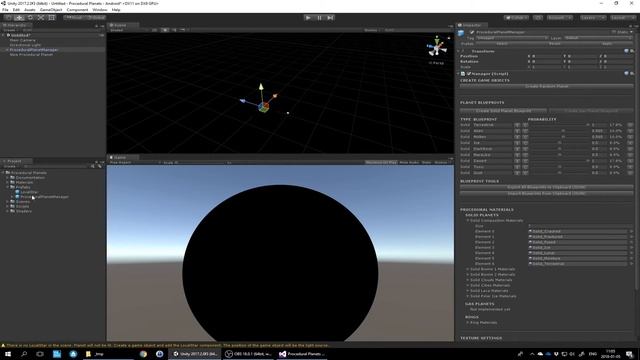This screenshot has width=640, height=360.
Task: Click edit icon for Ice blueprint
Action: click(518, 143)
